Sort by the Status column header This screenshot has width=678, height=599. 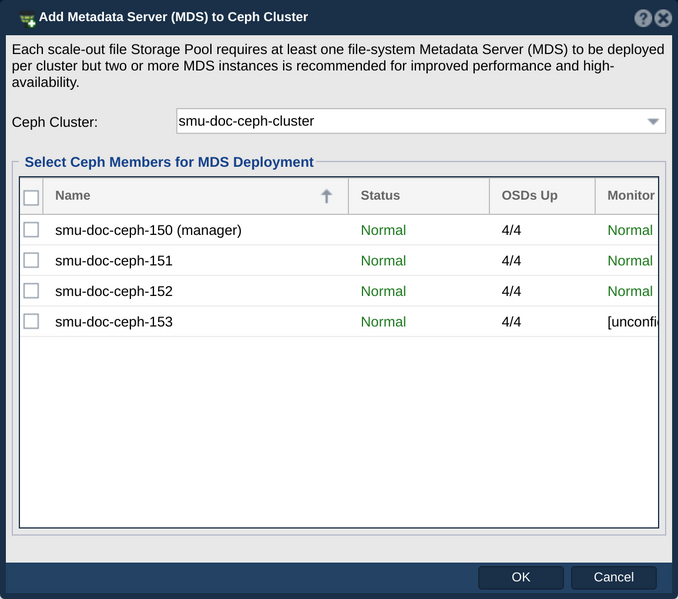pyautogui.click(x=419, y=195)
